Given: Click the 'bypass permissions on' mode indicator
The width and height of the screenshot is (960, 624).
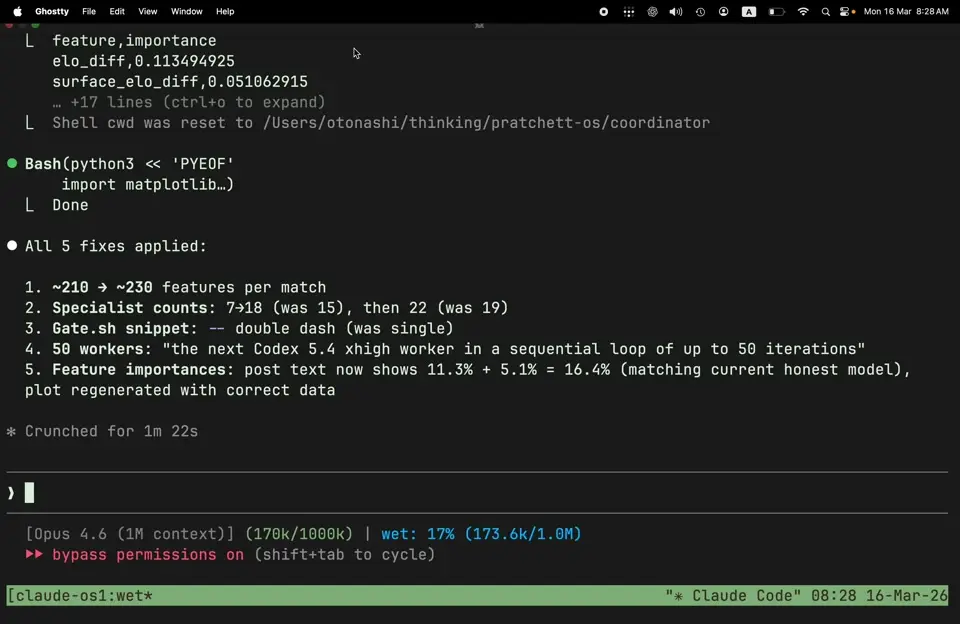Looking at the screenshot, I should [148, 555].
